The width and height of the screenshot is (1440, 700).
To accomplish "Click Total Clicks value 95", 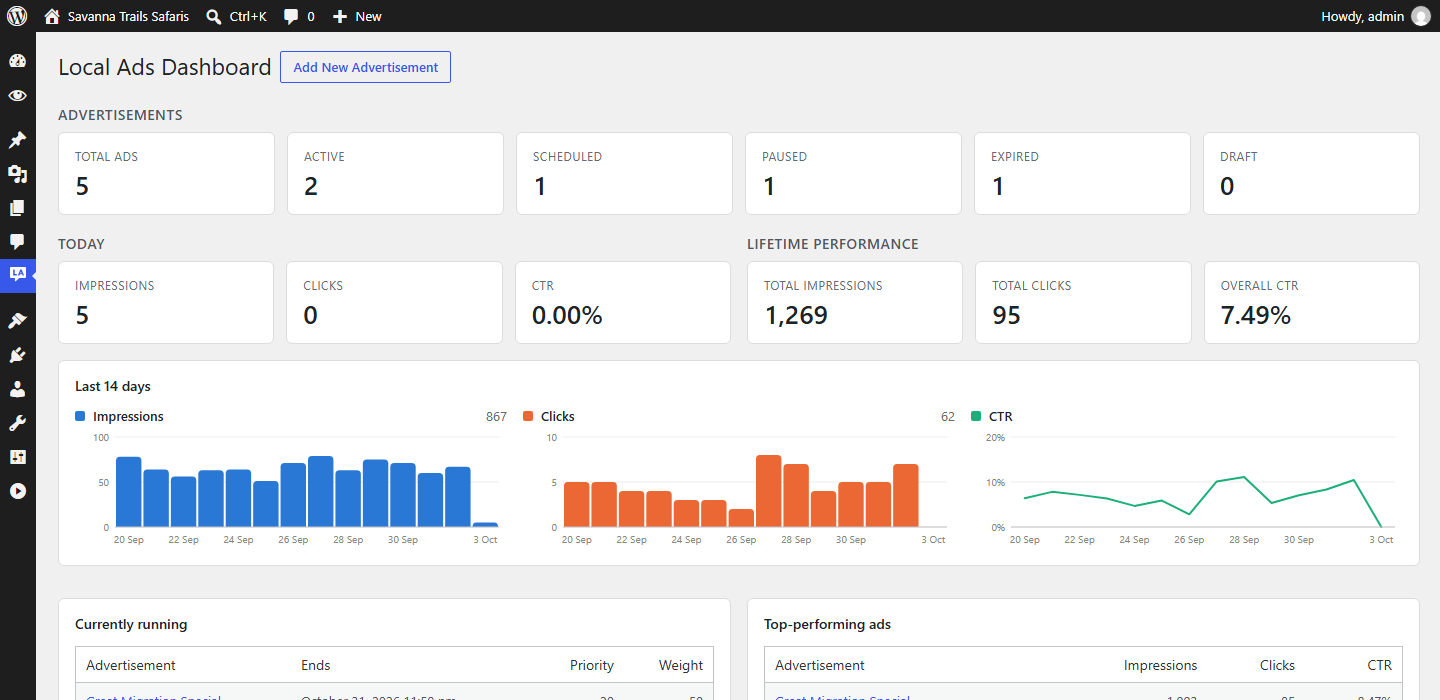I will [1006, 316].
